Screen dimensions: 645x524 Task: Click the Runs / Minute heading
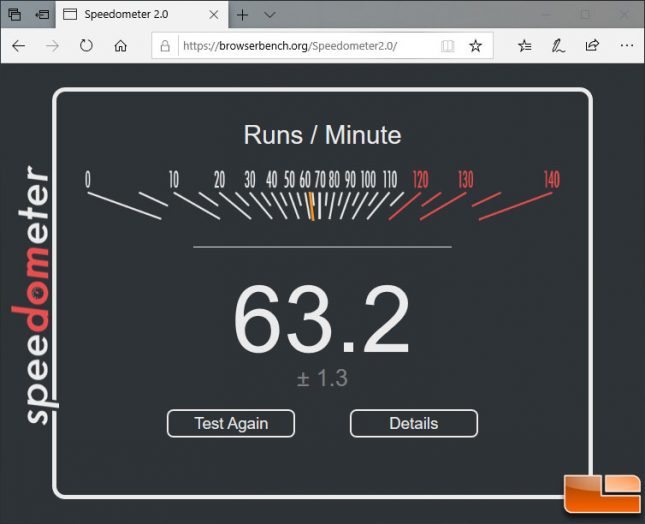(x=322, y=135)
